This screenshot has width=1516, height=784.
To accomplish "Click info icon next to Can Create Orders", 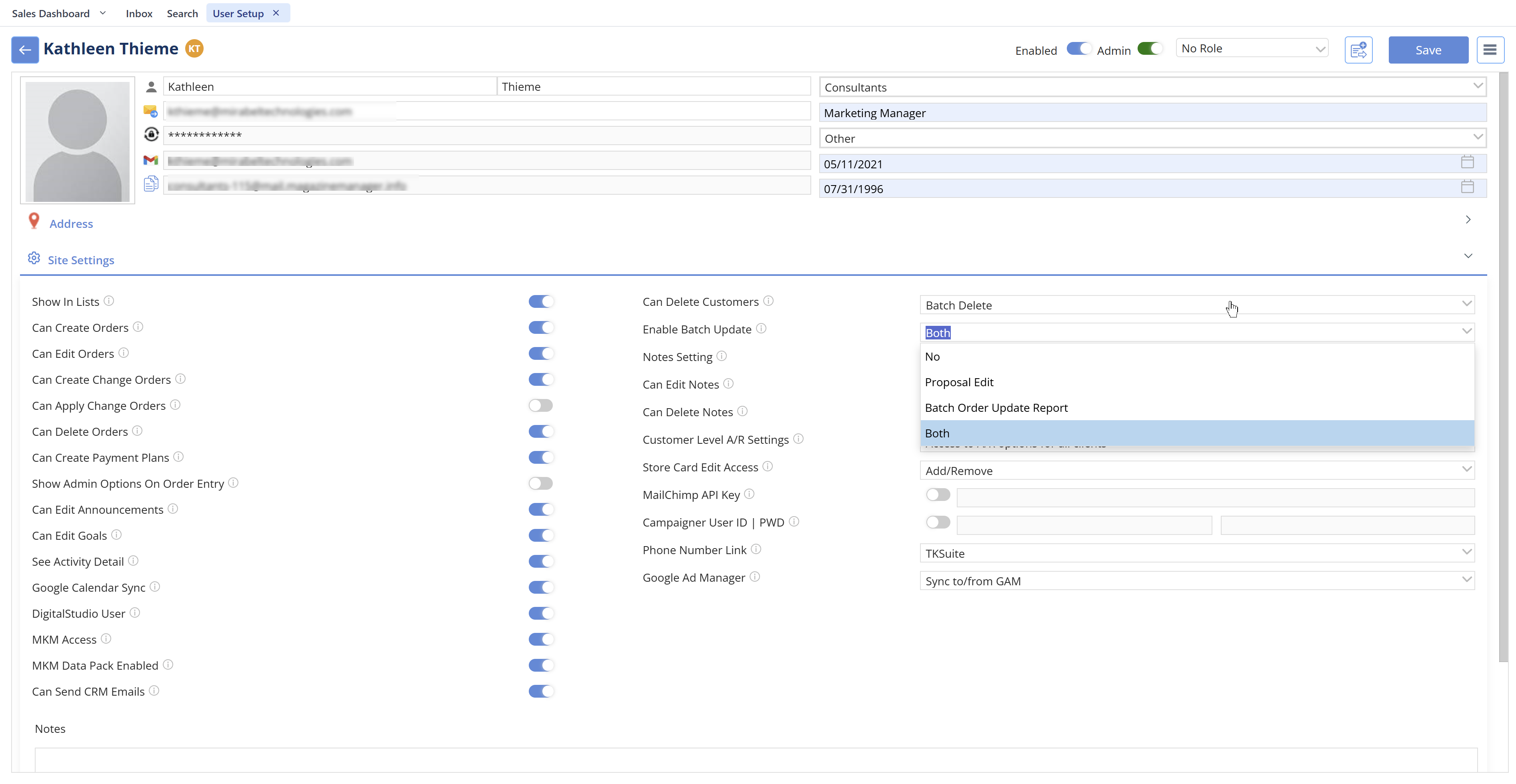I will coord(138,327).
